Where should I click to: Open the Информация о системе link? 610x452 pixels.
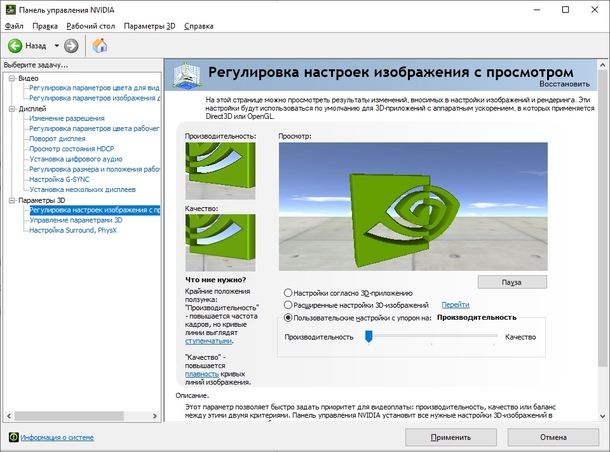(57, 438)
